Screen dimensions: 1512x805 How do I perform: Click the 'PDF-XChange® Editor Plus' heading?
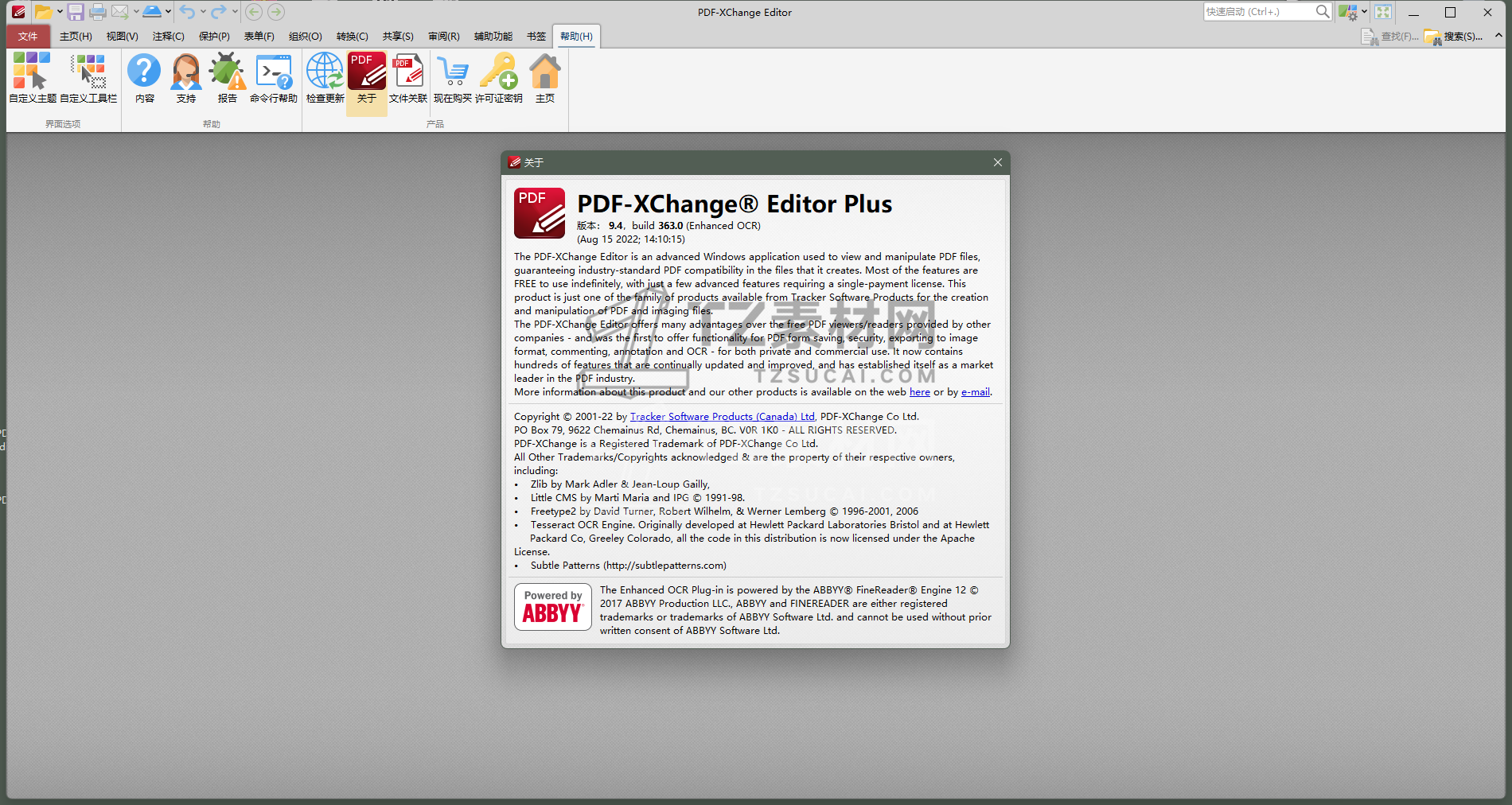click(x=735, y=204)
